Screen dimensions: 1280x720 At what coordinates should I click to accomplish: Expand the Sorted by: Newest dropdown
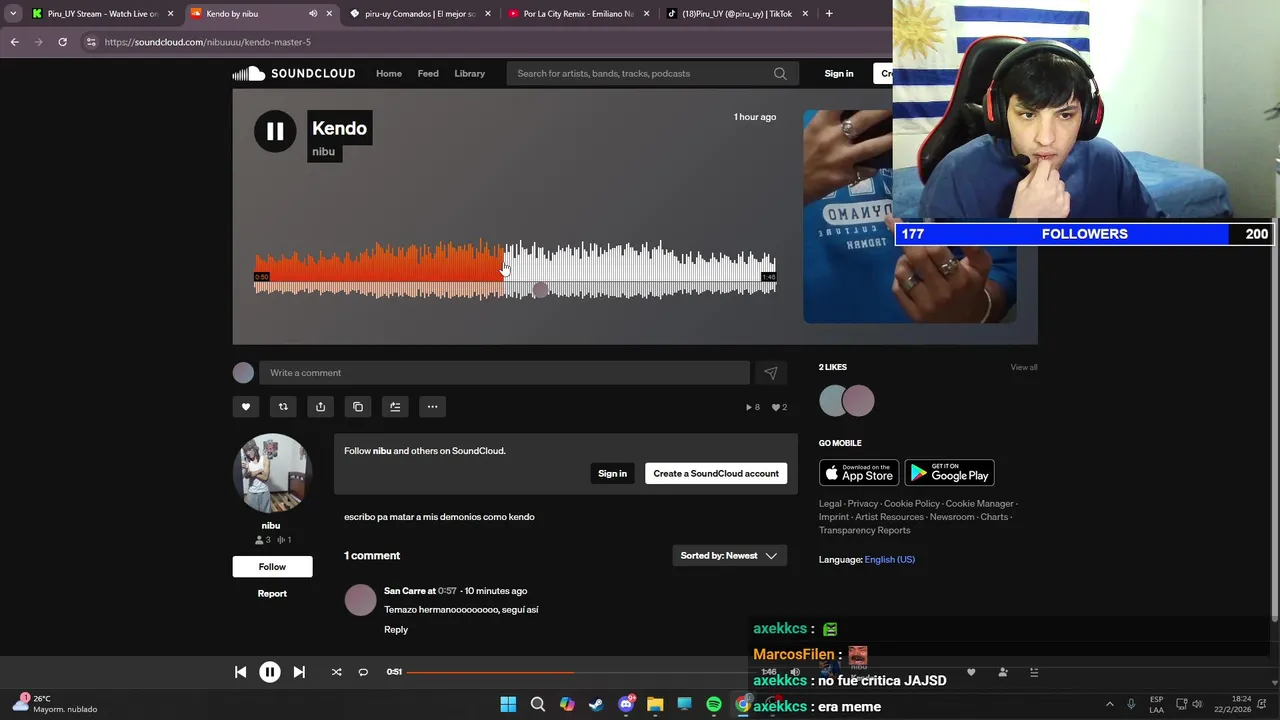(729, 556)
